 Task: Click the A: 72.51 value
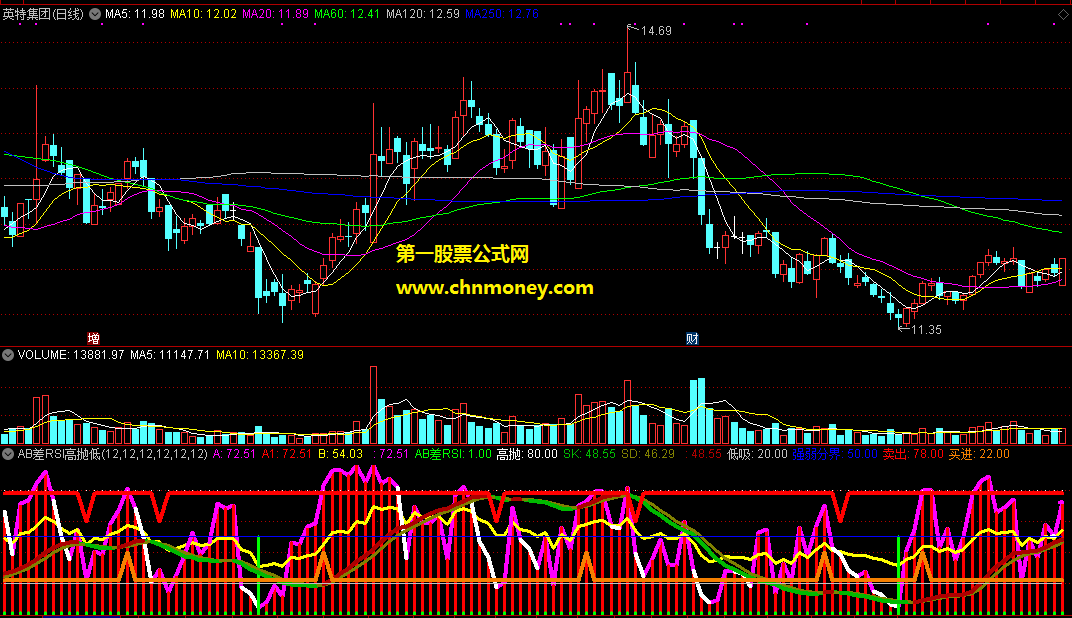pyautogui.click(x=234, y=454)
